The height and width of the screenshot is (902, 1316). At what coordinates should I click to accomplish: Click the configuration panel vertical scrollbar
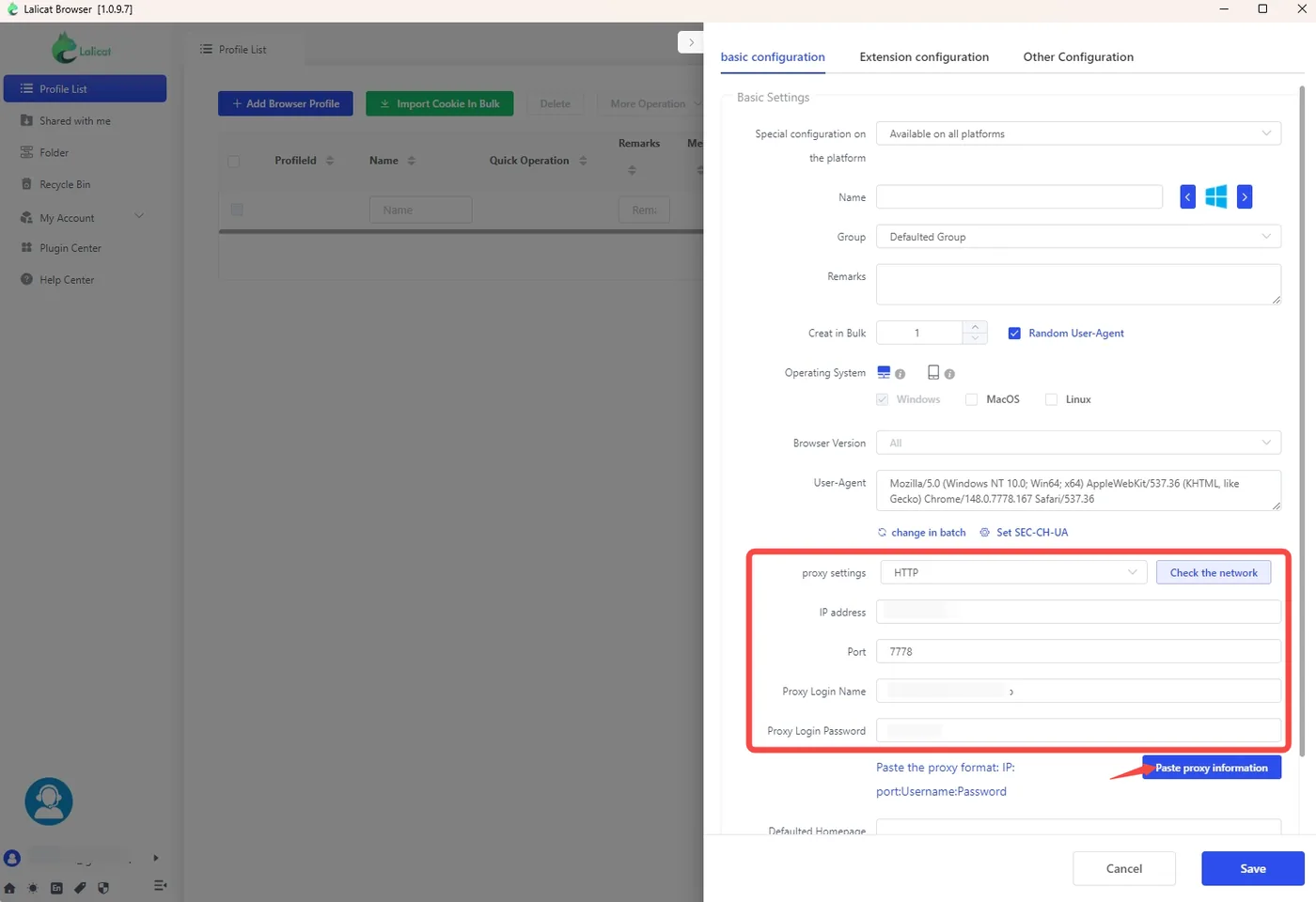click(1302, 421)
